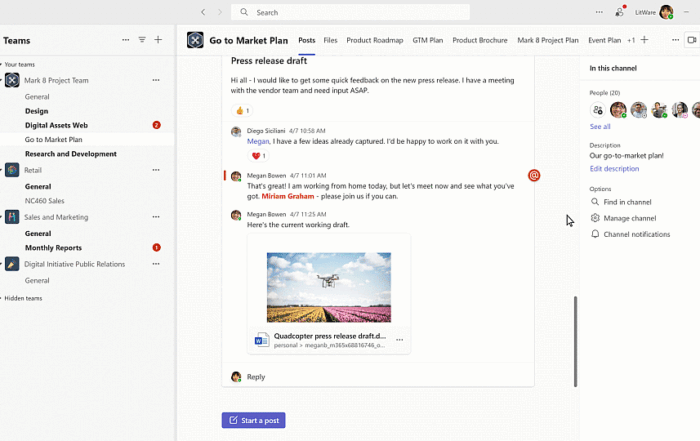This screenshot has width=700, height=441.
Task: Open channel header more options ellipsis
Action: coord(675,40)
